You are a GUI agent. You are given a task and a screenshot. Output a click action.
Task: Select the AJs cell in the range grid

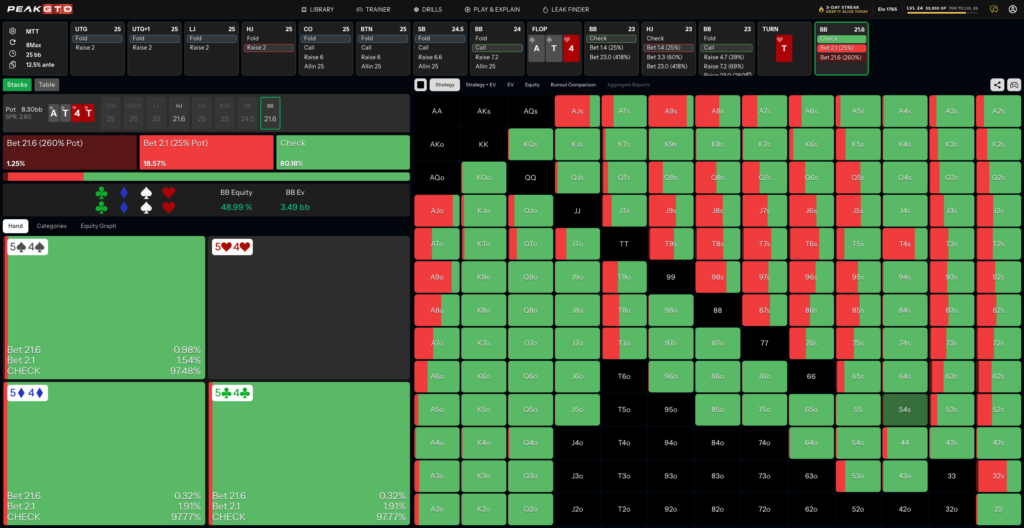tap(577, 111)
